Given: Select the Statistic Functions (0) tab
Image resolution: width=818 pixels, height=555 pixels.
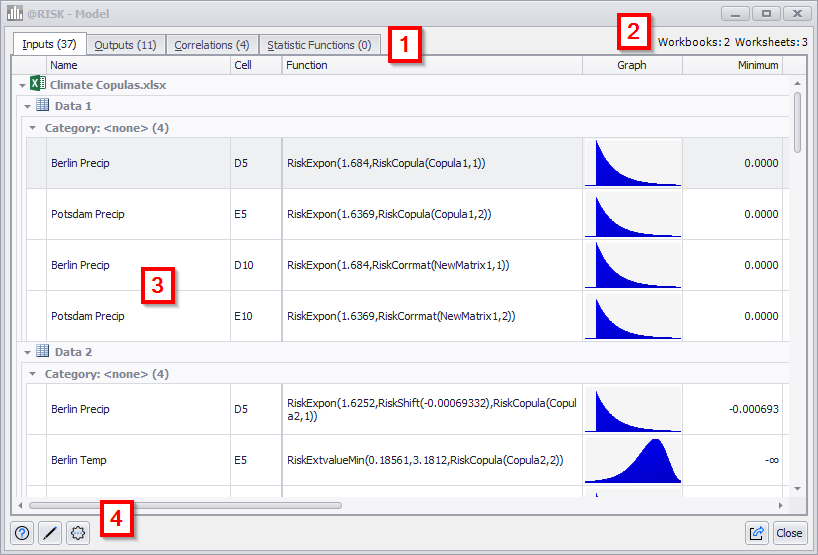Looking at the screenshot, I should coord(319,45).
